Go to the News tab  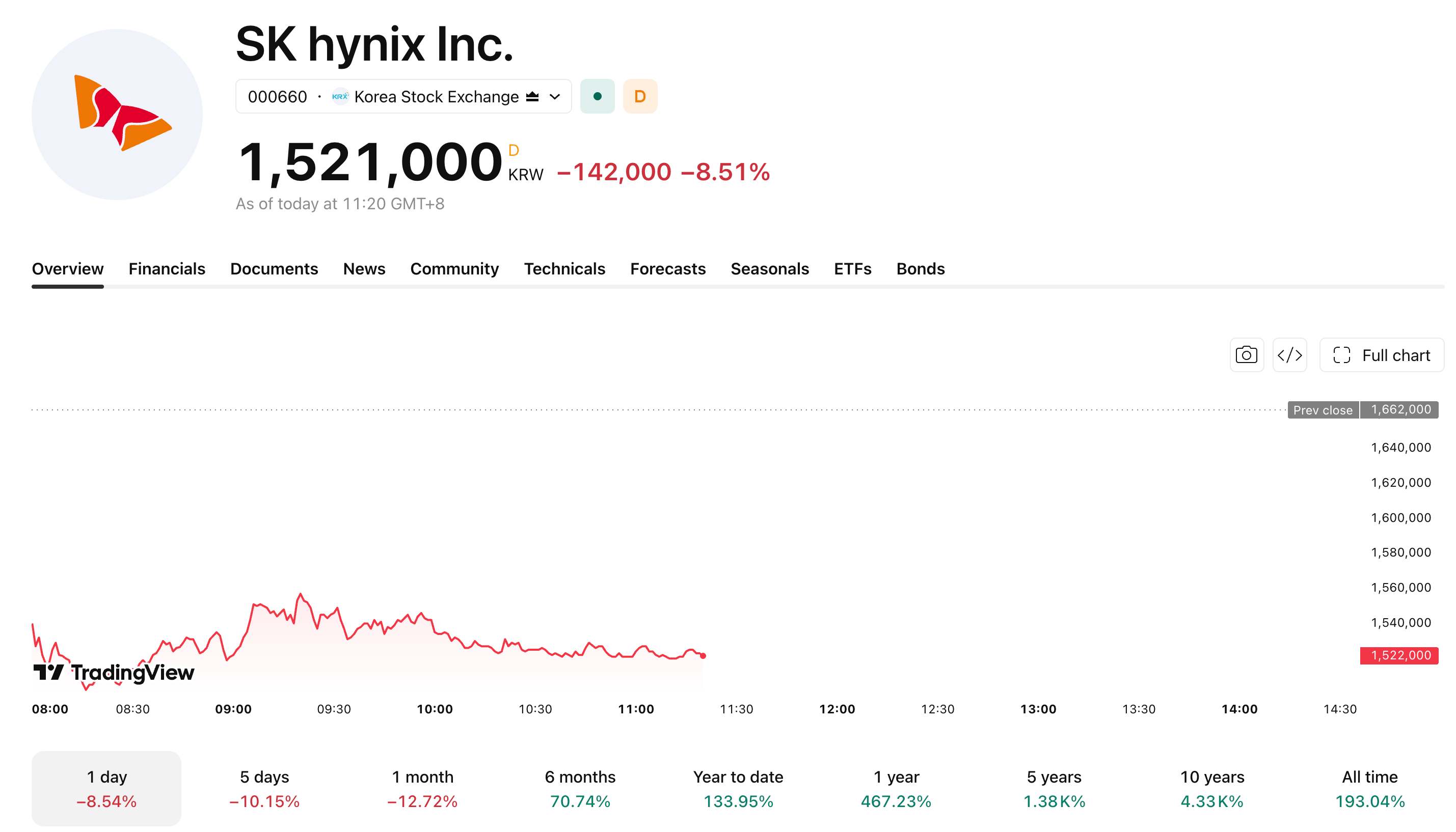pos(364,268)
